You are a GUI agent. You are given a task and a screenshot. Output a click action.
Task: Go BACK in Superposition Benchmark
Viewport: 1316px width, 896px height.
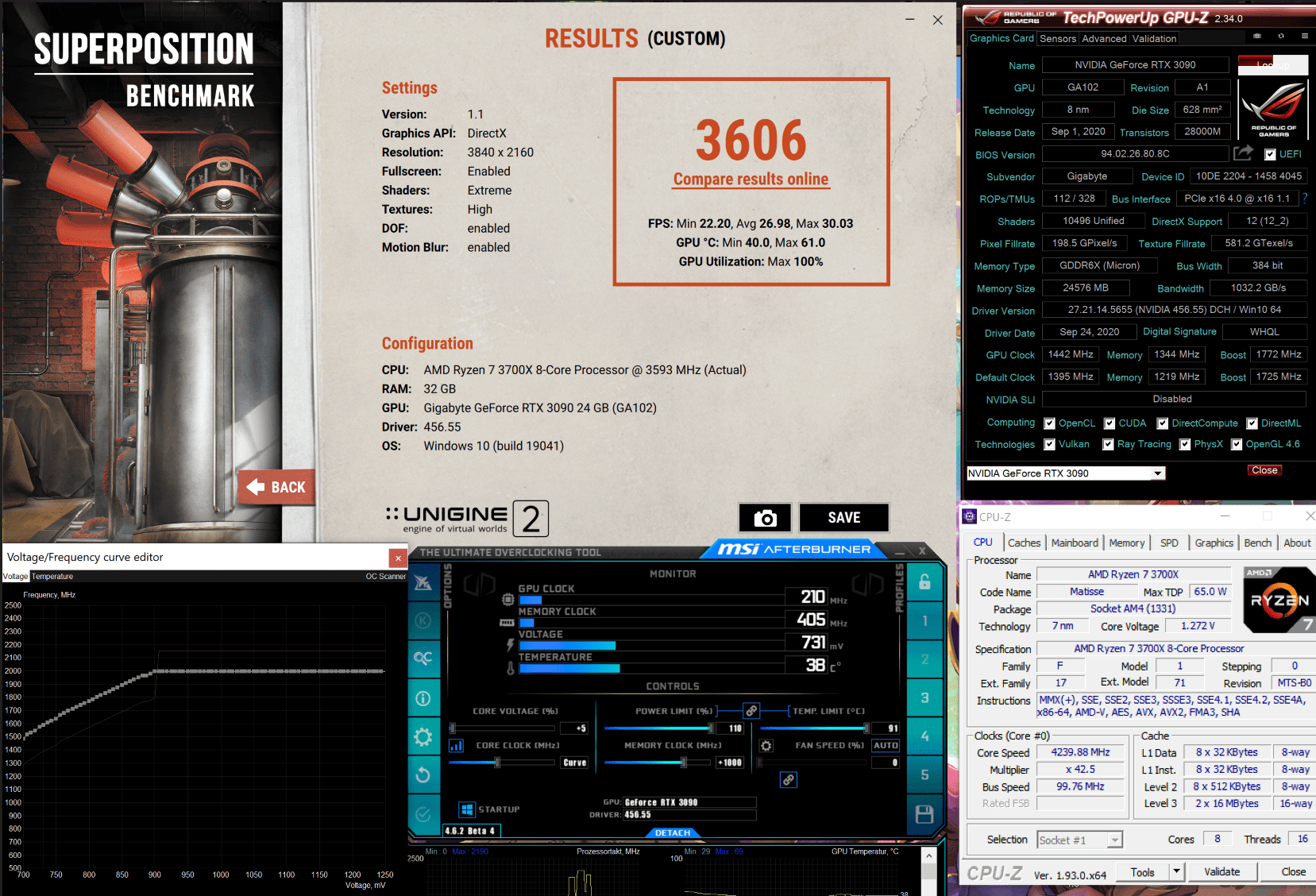(276, 487)
